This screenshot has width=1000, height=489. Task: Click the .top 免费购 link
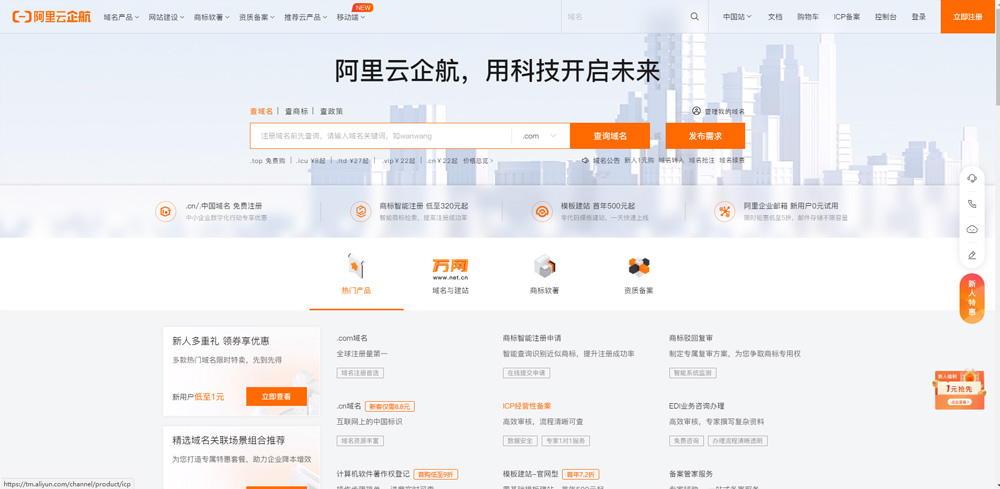coord(267,161)
